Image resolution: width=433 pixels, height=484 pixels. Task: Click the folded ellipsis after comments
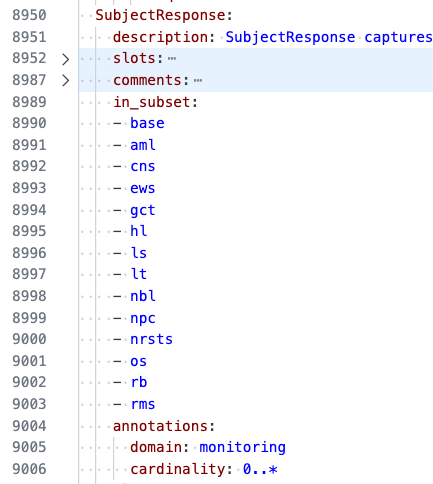pyautogui.click(x=198, y=81)
